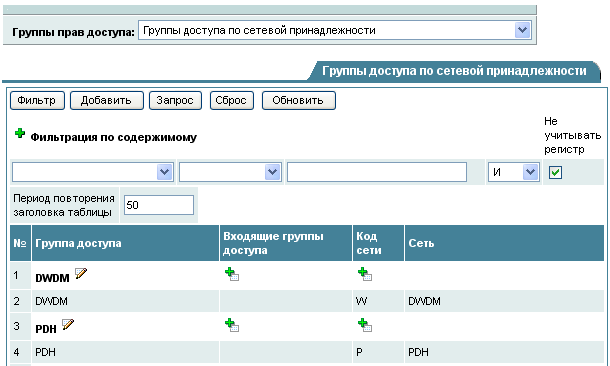The width and height of the screenshot is (610, 366).
Task: Click the Фильтрация по содержимому heading
Action: tap(114, 137)
